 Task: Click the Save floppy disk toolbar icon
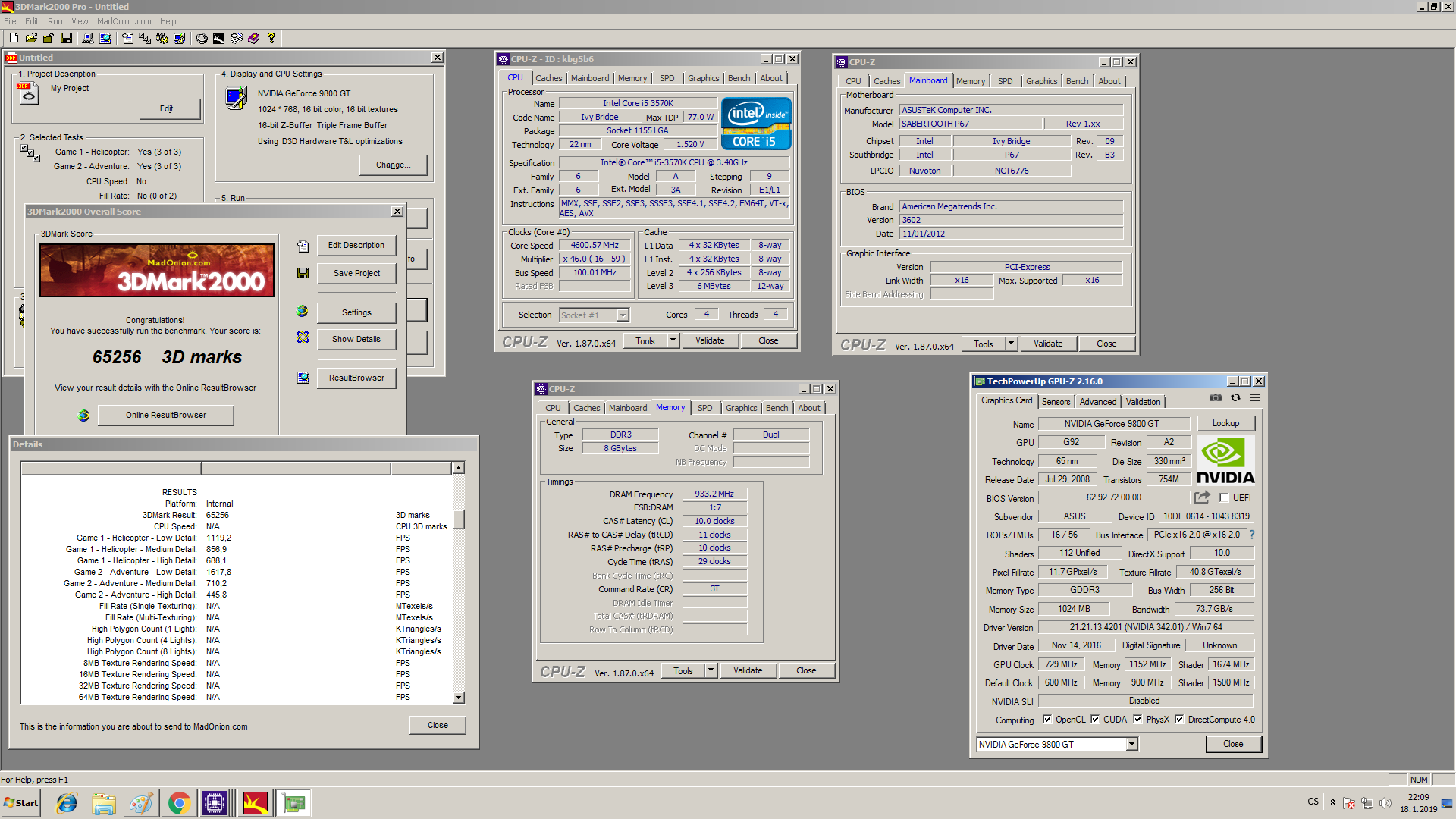coord(66,38)
